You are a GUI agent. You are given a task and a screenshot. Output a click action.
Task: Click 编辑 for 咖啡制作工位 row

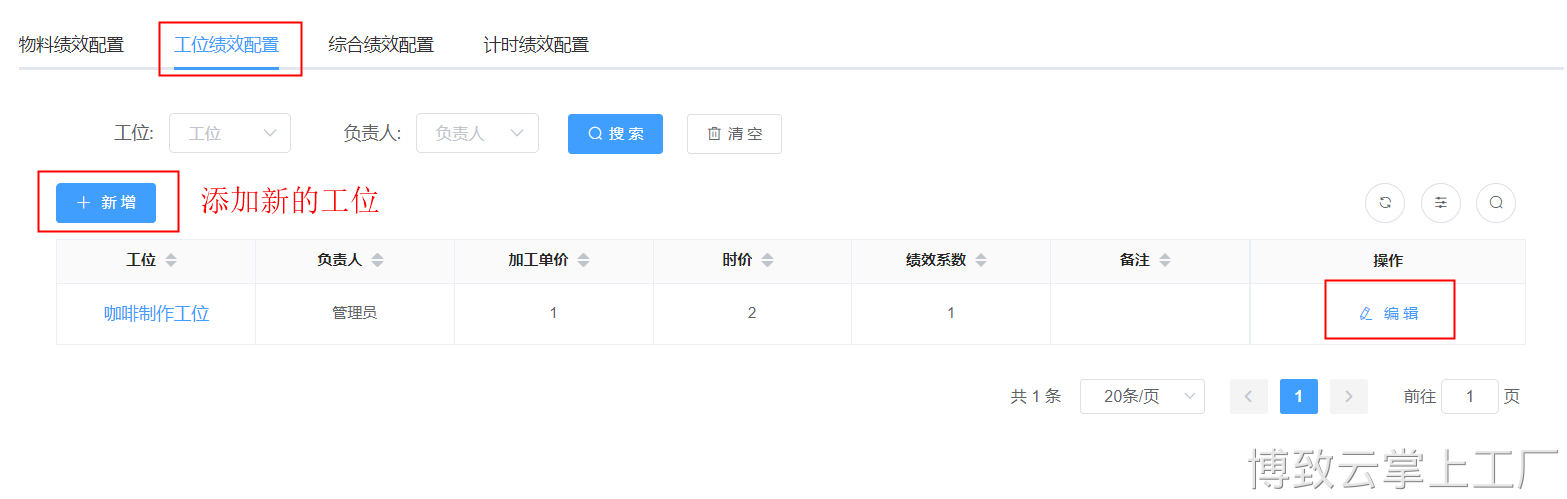[x=1389, y=314]
